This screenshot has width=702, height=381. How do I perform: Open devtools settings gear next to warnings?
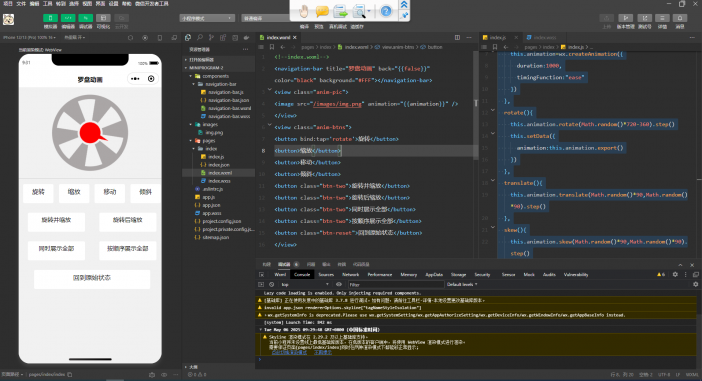tap(675, 275)
